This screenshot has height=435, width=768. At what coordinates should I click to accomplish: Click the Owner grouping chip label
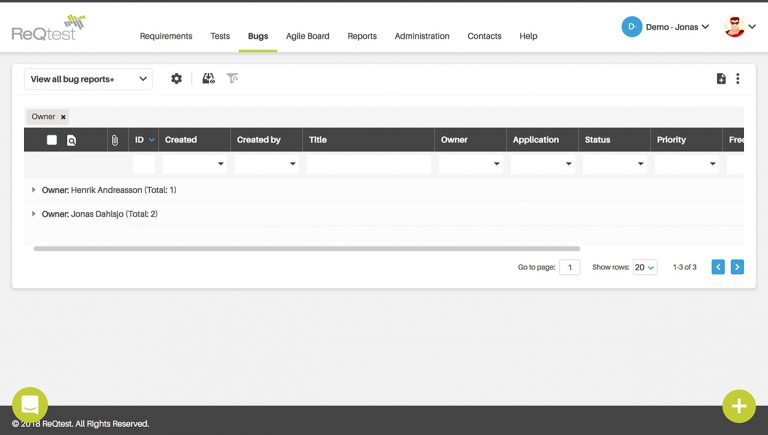point(43,117)
